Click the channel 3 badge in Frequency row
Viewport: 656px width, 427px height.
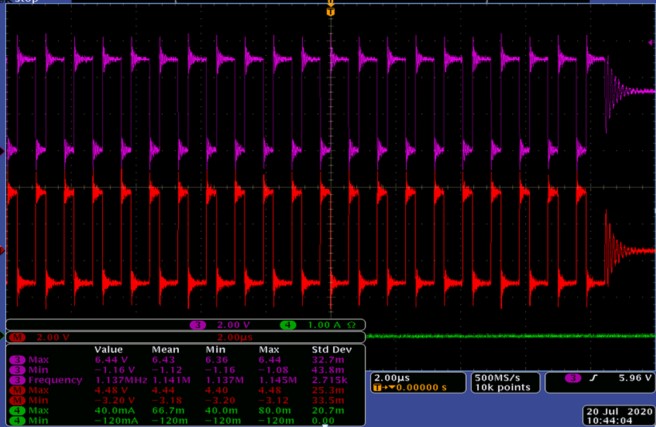[x=17, y=380]
